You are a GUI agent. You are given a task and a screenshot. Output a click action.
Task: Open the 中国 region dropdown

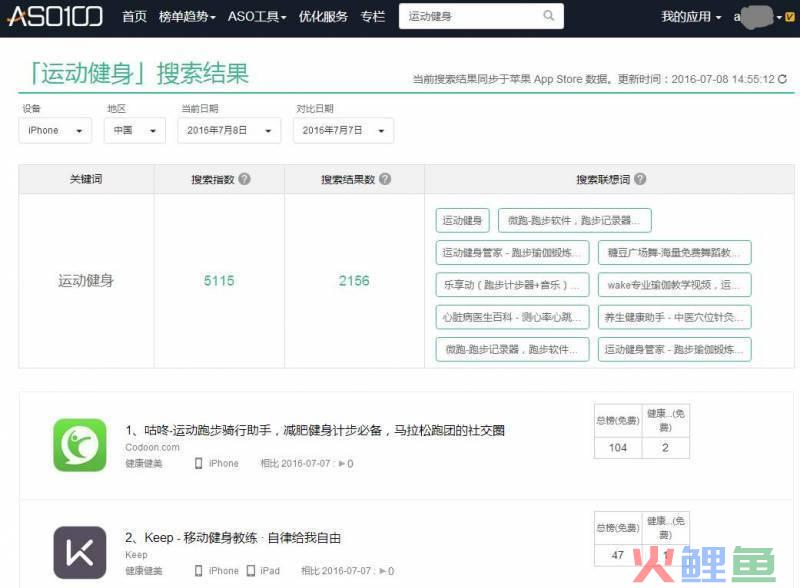(x=135, y=131)
